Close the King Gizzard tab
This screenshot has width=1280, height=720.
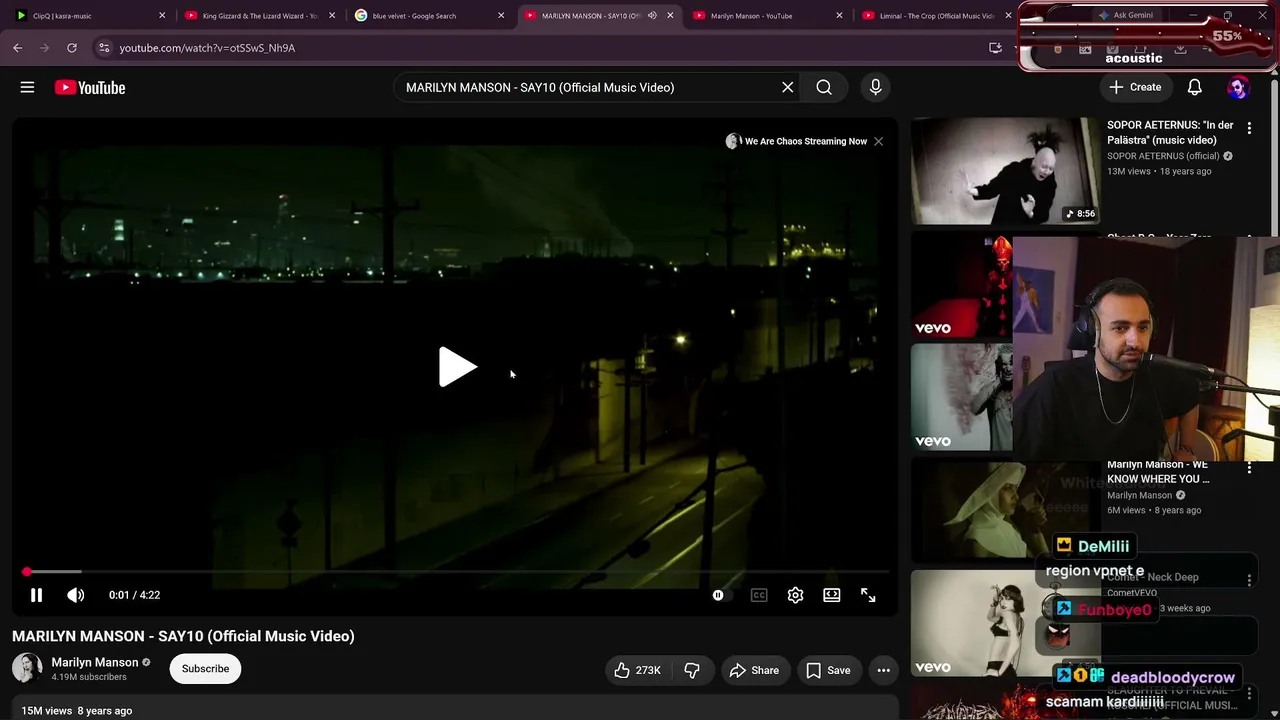[332, 16]
